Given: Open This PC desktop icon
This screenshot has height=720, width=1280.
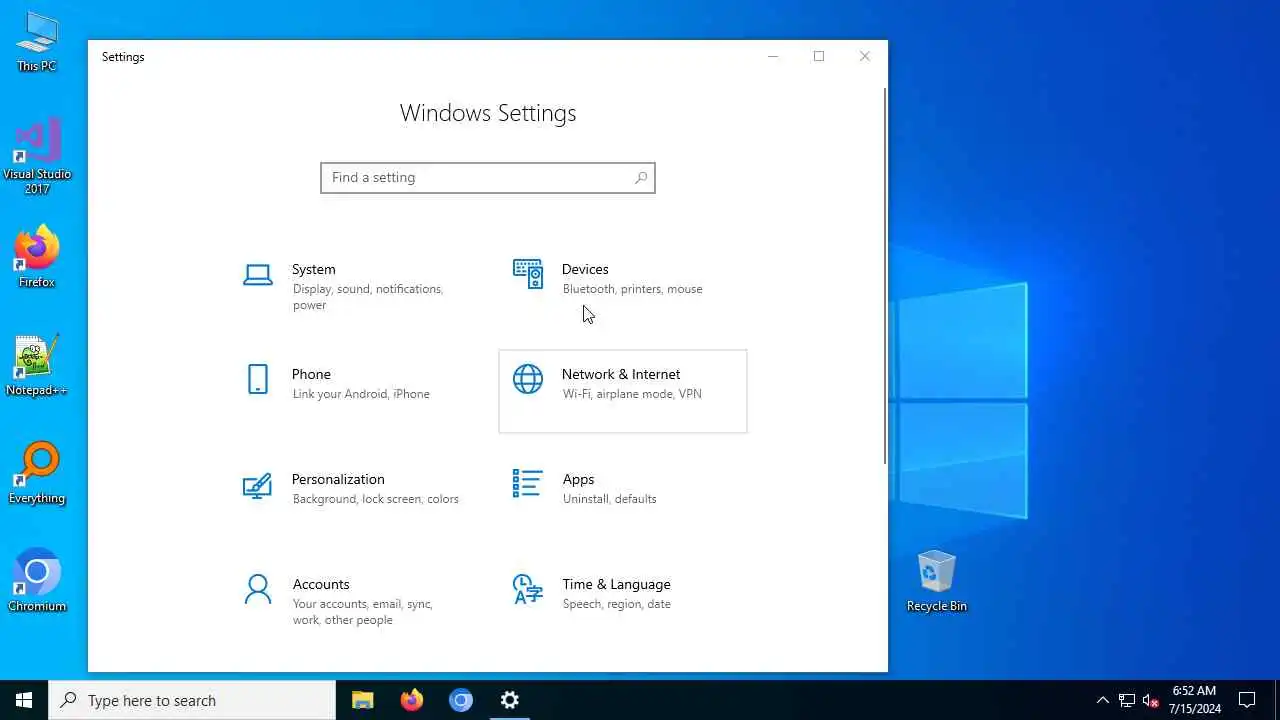Looking at the screenshot, I should (37, 42).
